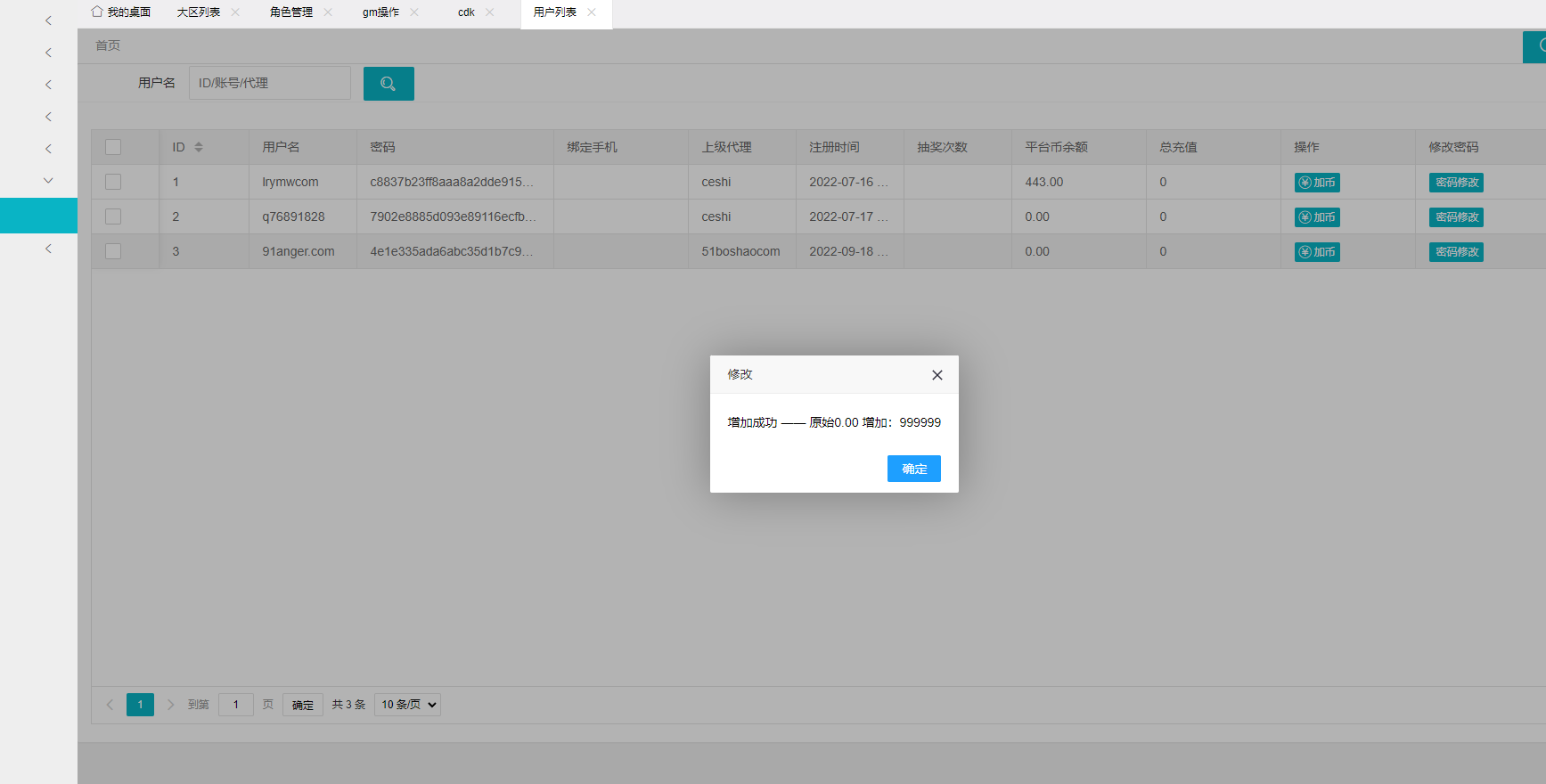Check the box for user lrymwcom row
Image resolution: width=1546 pixels, height=784 pixels.
[113, 182]
